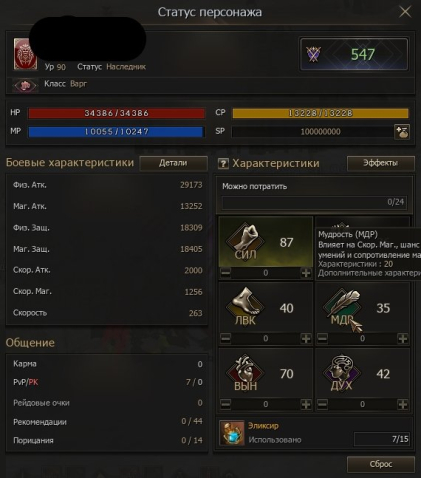The width and height of the screenshot is (421, 478).
Task: Click the Варг class icon
Action: point(25,86)
